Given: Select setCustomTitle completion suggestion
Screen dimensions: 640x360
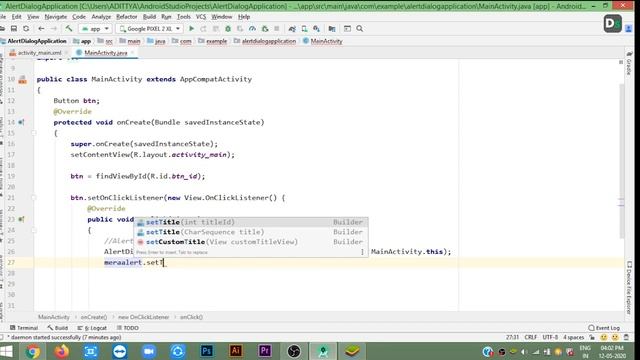Looking at the screenshot, I should 251,242.
